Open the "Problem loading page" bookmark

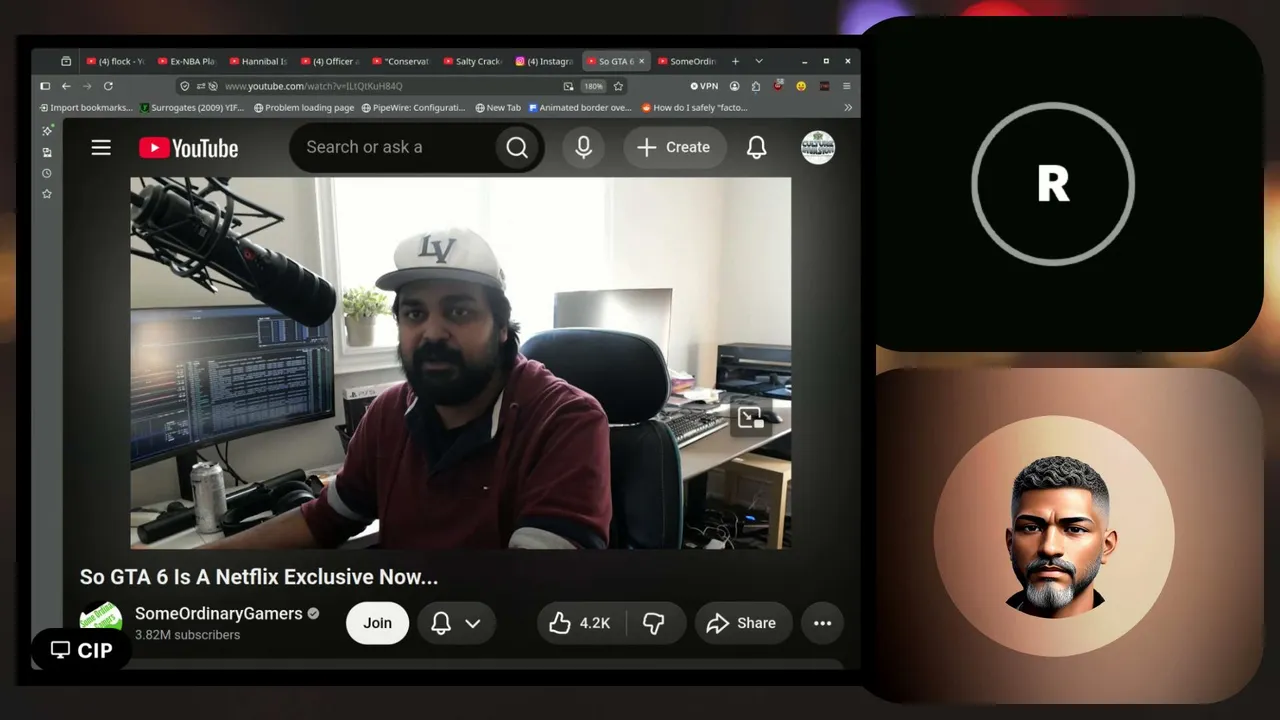(304, 108)
